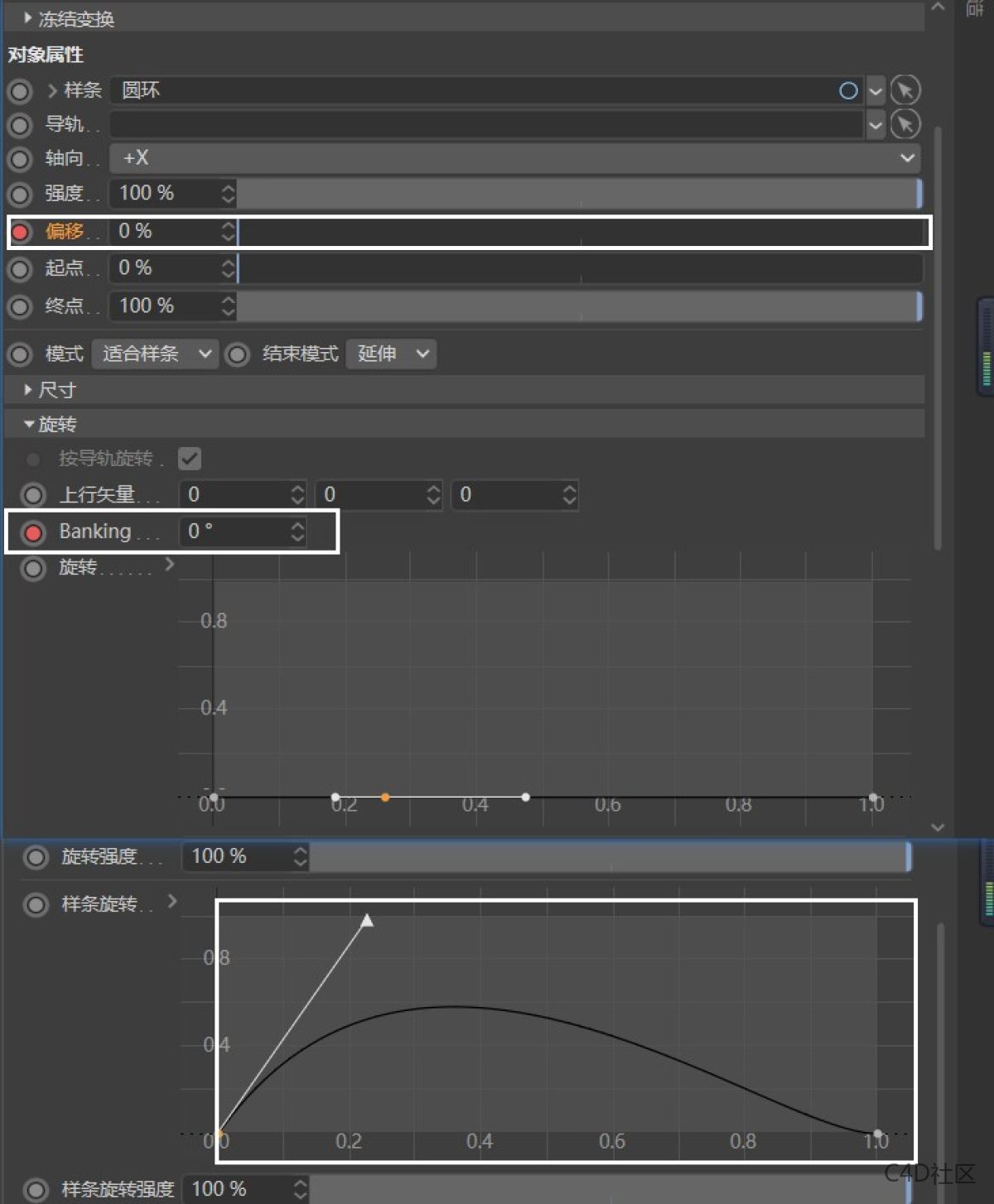Screen dimensions: 994x1204
Task: Click the keyframe circle beside 上行矢量
Action: coord(34,494)
